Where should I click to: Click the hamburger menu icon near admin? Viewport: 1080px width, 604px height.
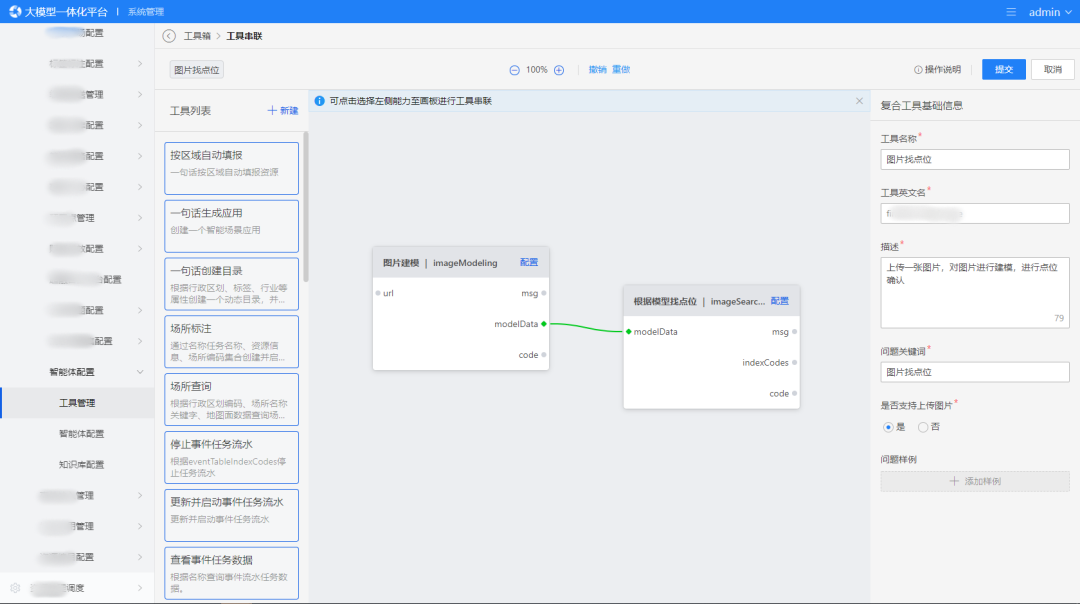click(1011, 12)
